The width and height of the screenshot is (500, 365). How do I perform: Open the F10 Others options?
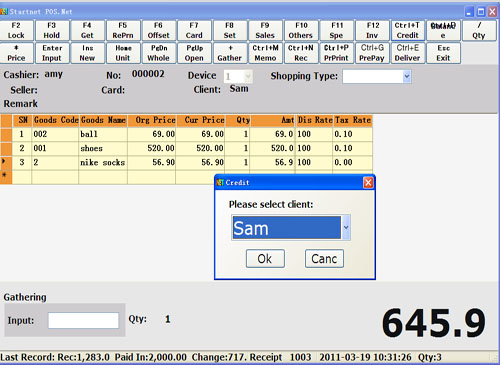301,30
